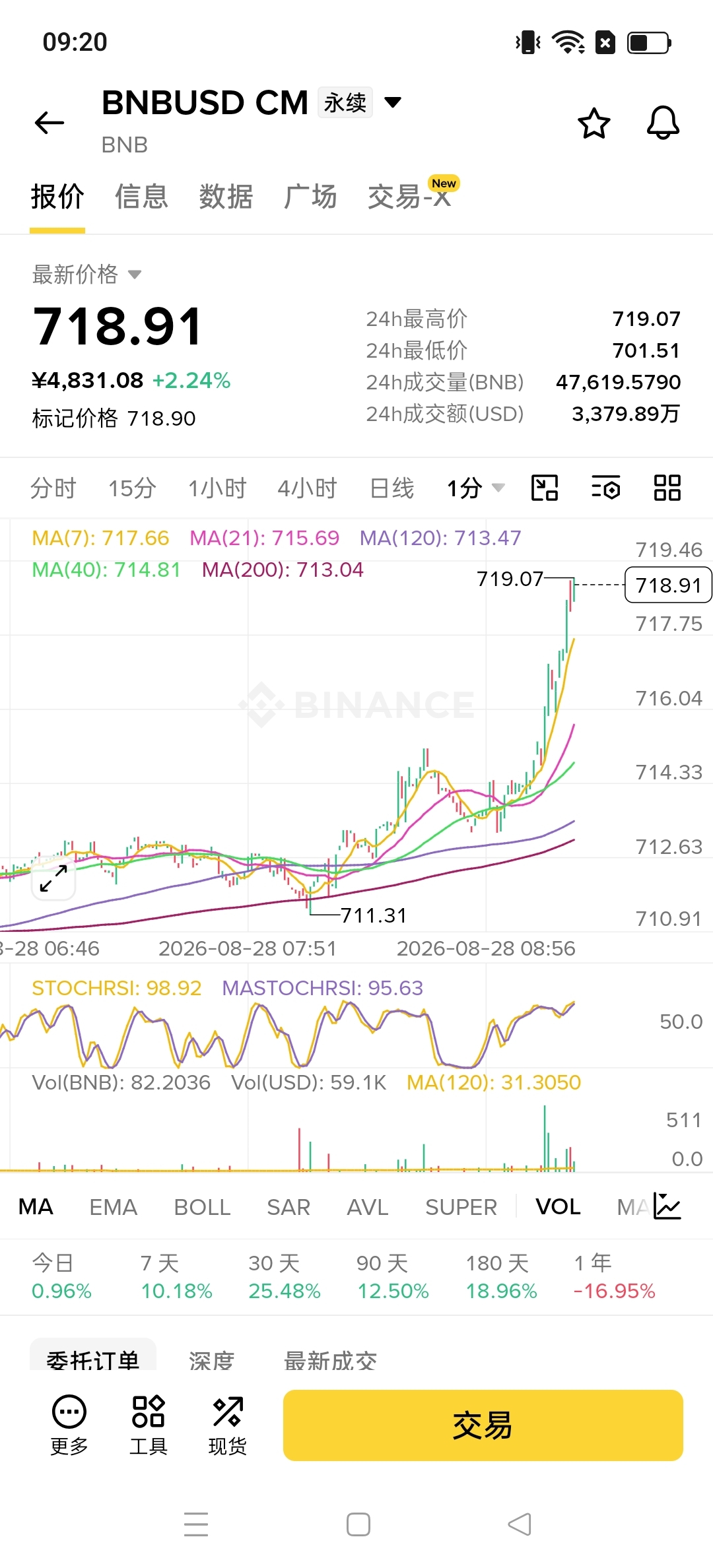Open contract pair selector dropdown arrow
This screenshot has width=713, height=1568.
point(393,102)
